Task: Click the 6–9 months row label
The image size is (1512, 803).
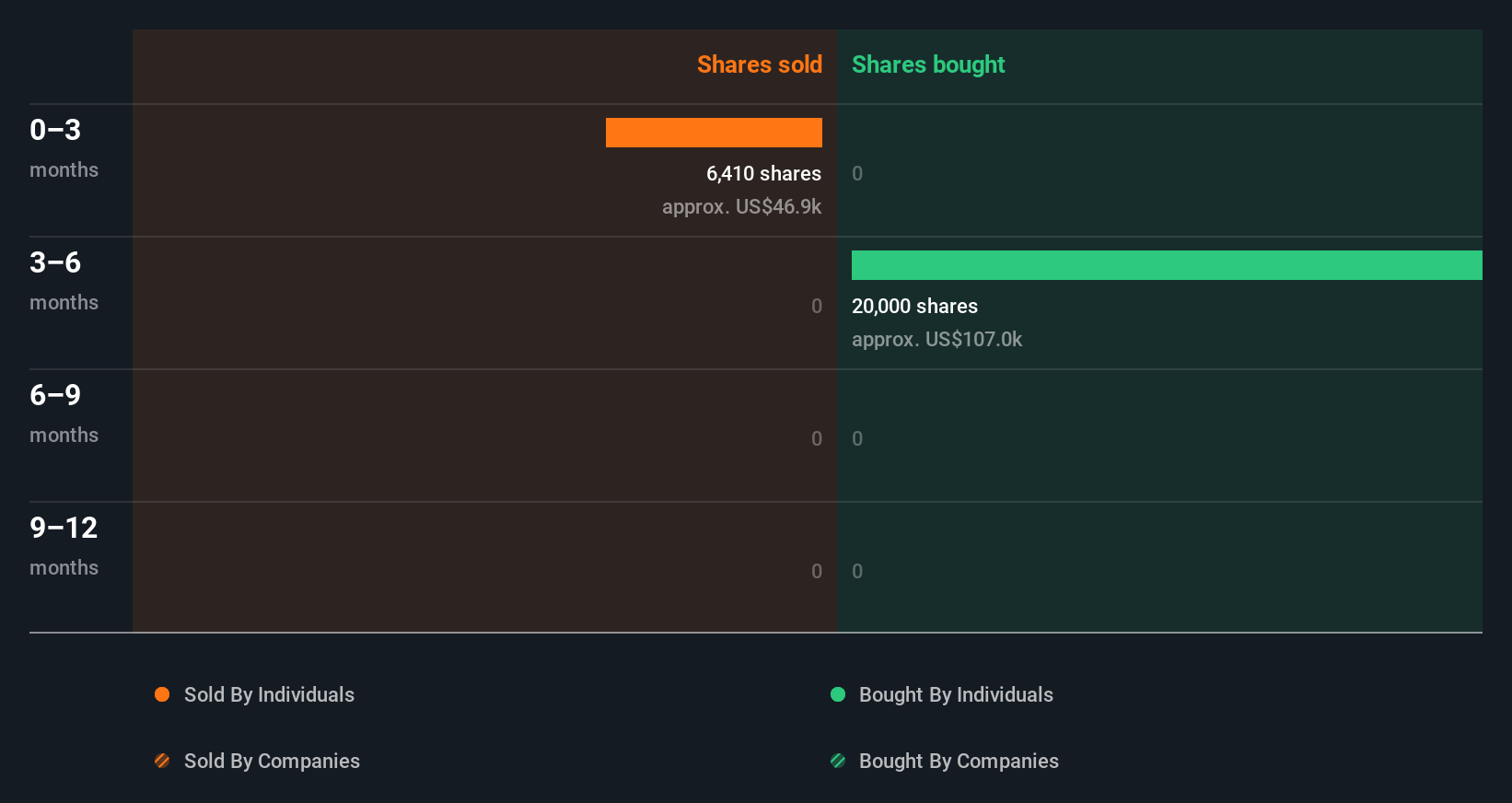Action: click(64, 413)
